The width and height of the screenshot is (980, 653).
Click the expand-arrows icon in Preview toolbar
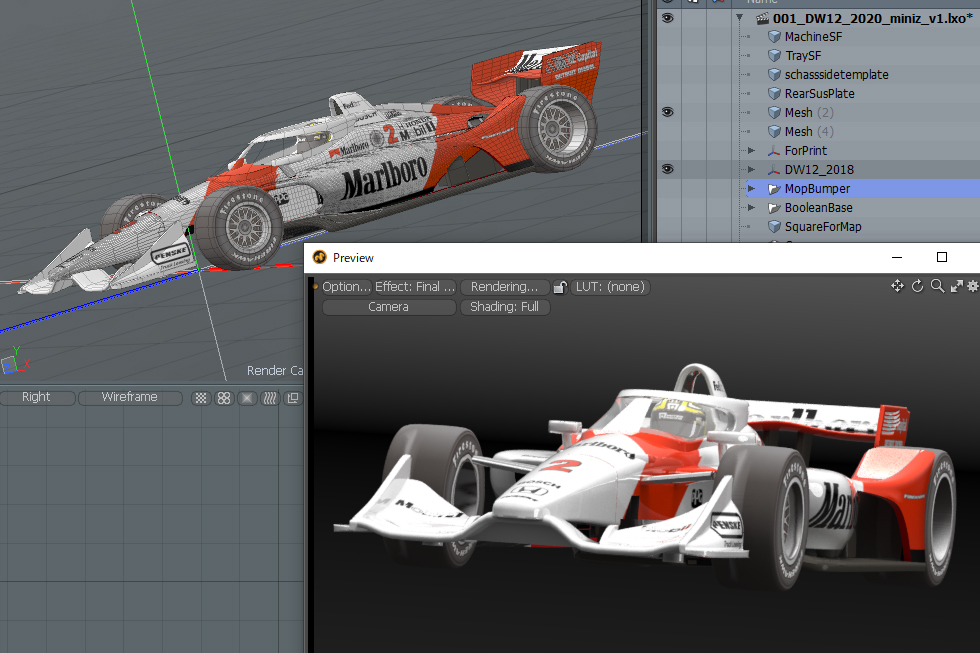pyautogui.click(x=956, y=286)
